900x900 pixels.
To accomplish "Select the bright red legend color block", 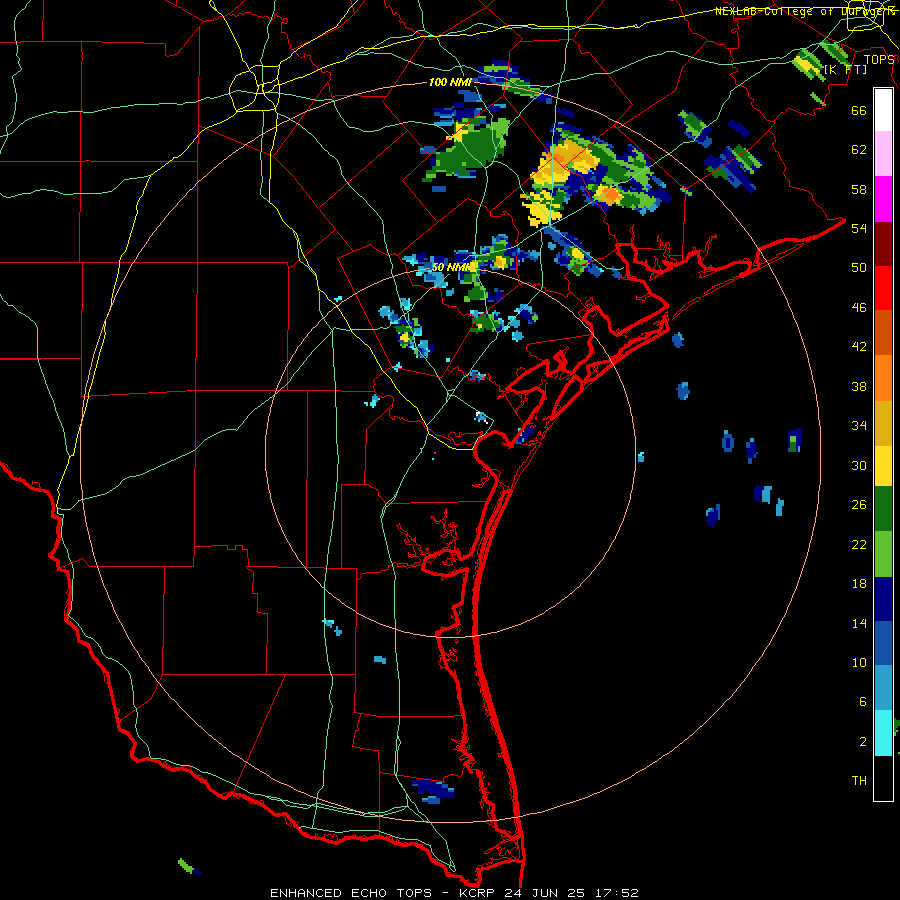I will [883, 288].
